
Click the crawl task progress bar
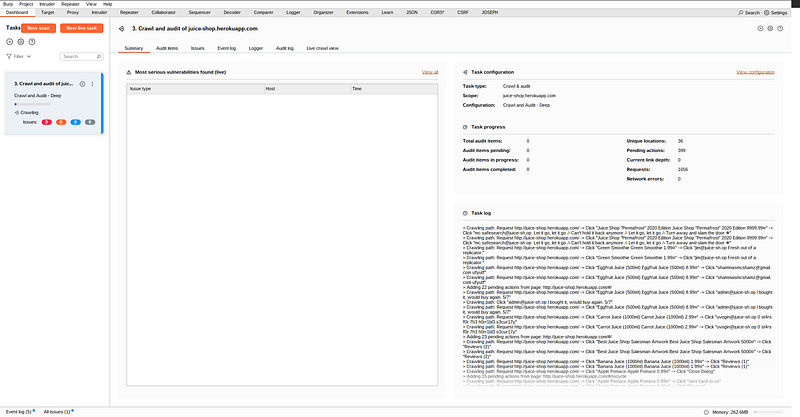pos(32,104)
